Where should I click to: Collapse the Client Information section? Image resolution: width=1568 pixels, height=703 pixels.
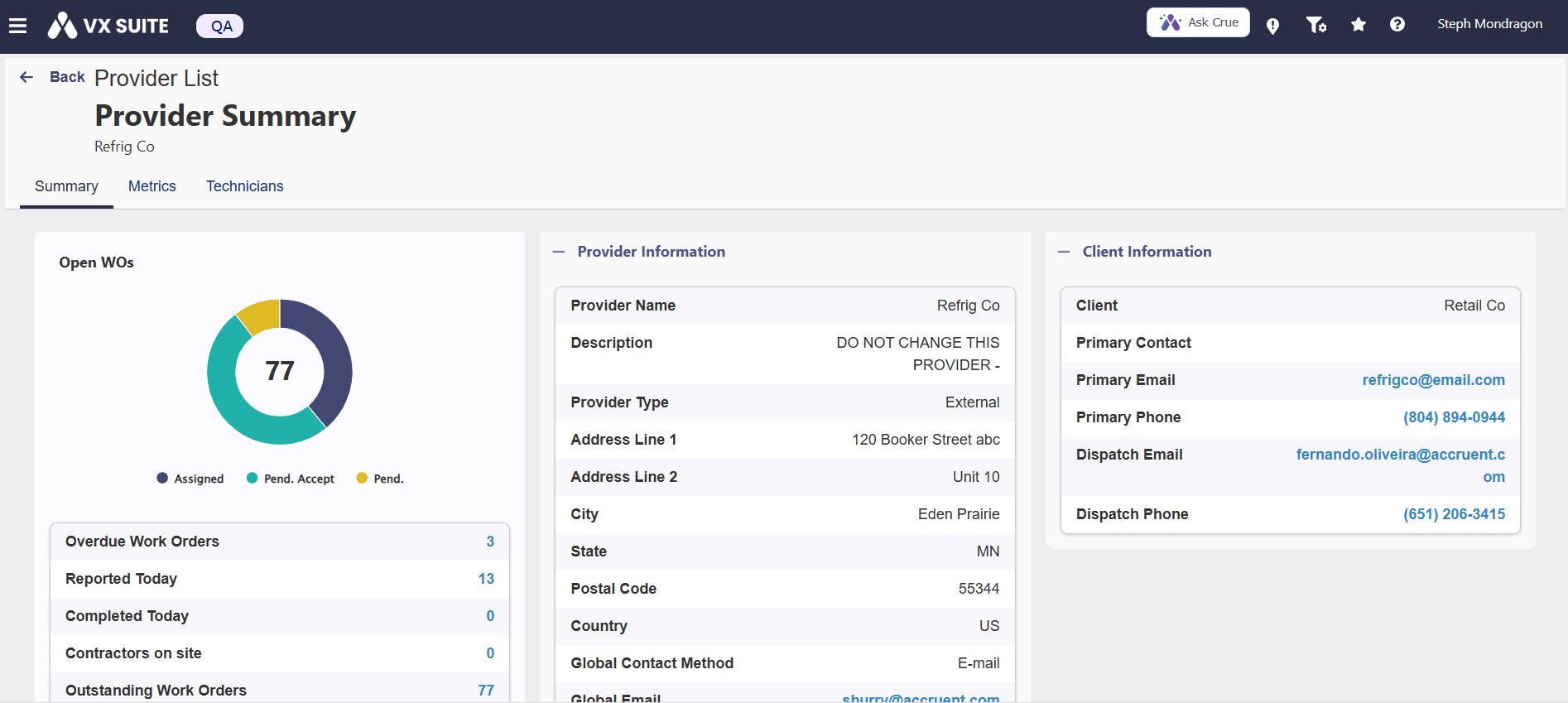(x=1064, y=252)
